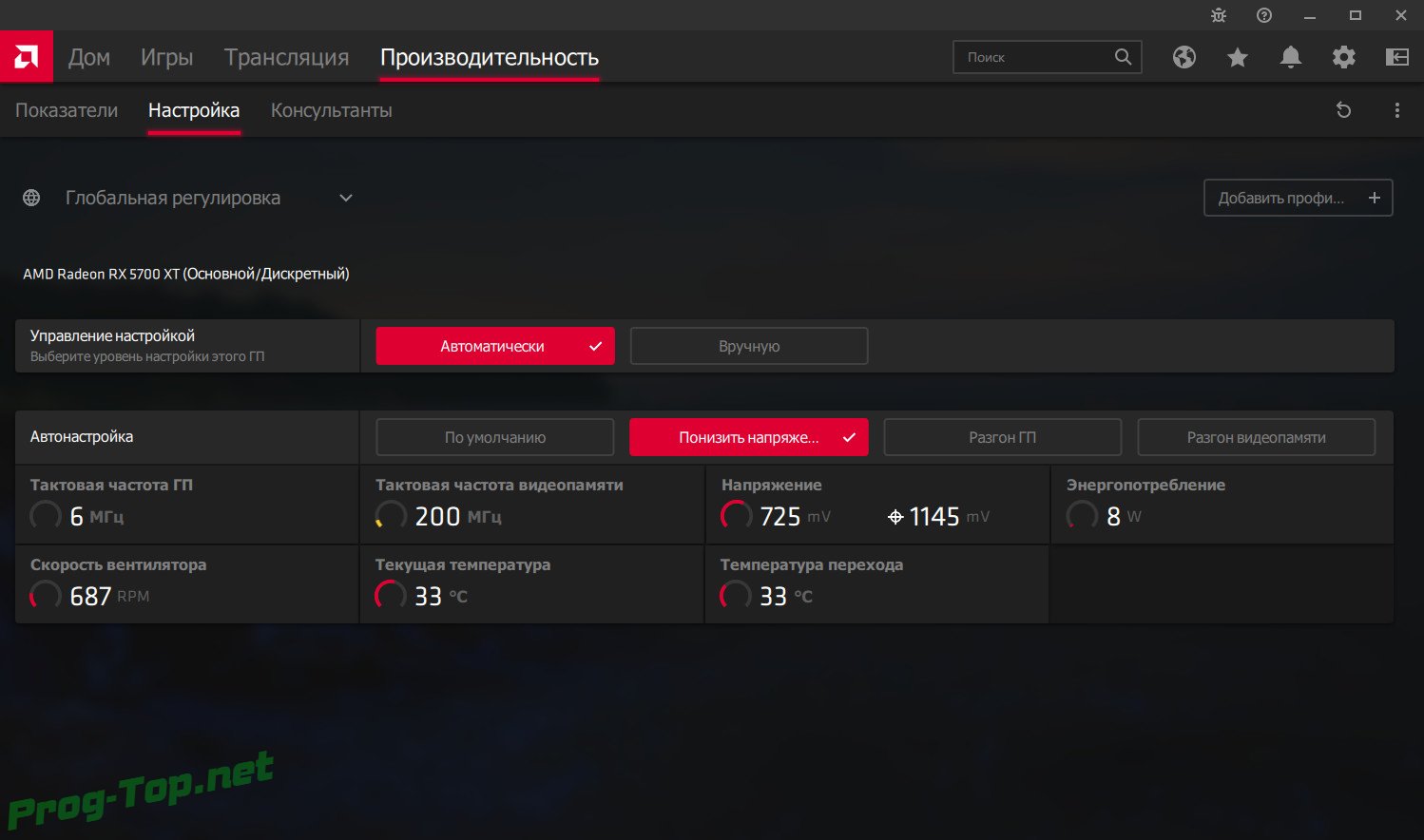Open the three-dot more options menu
This screenshot has width=1424, height=840.
[x=1397, y=110]
